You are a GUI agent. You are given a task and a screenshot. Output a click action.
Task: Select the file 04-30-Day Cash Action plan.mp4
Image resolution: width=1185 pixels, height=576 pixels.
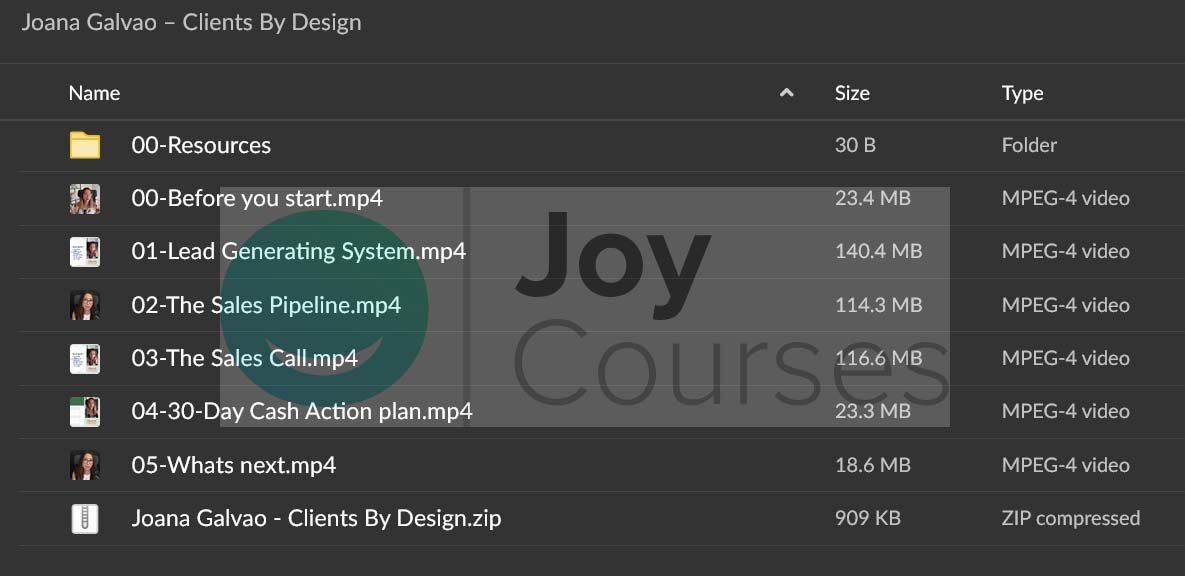302,412
